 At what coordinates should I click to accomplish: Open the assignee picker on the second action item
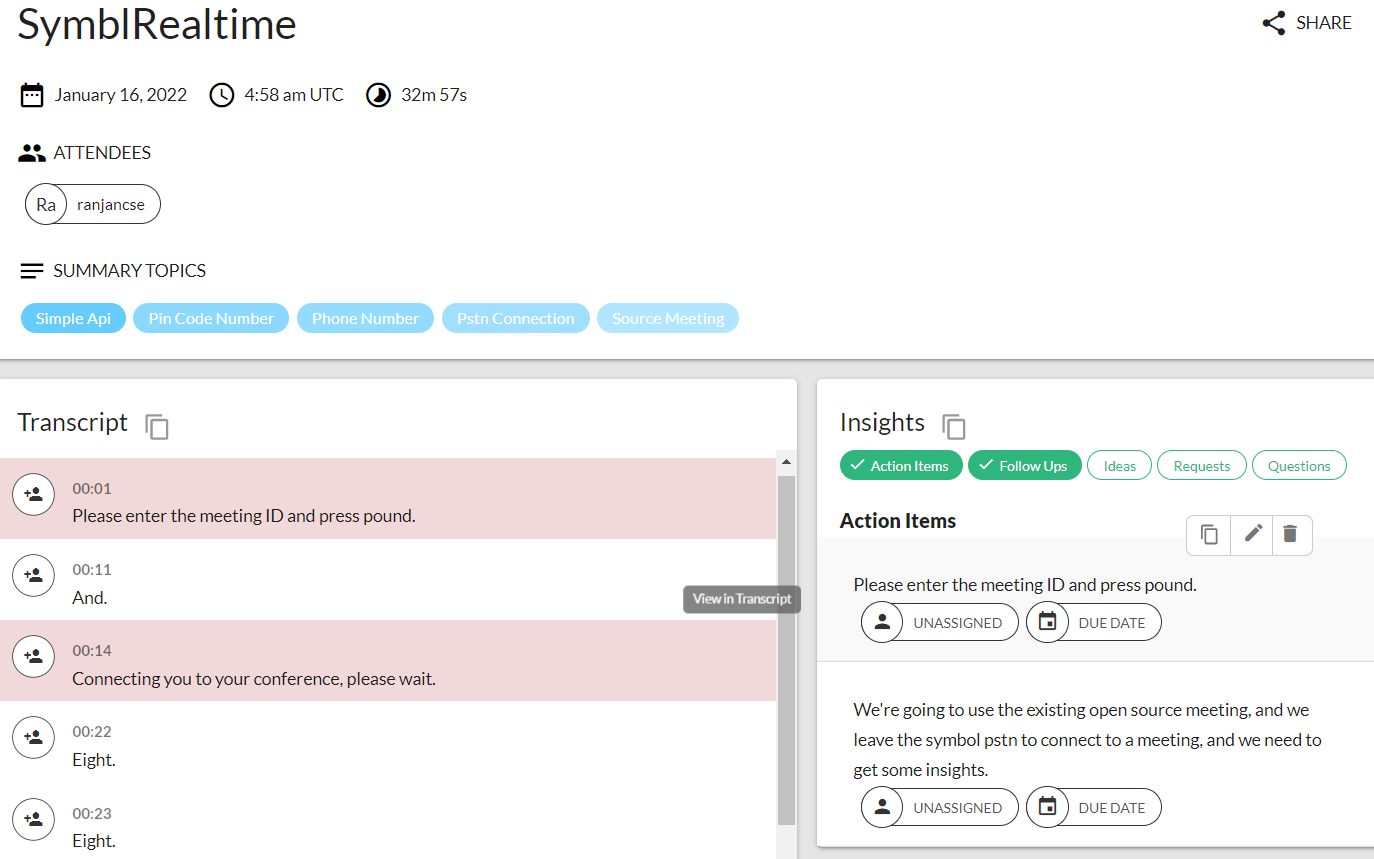(x=939, y=807)
